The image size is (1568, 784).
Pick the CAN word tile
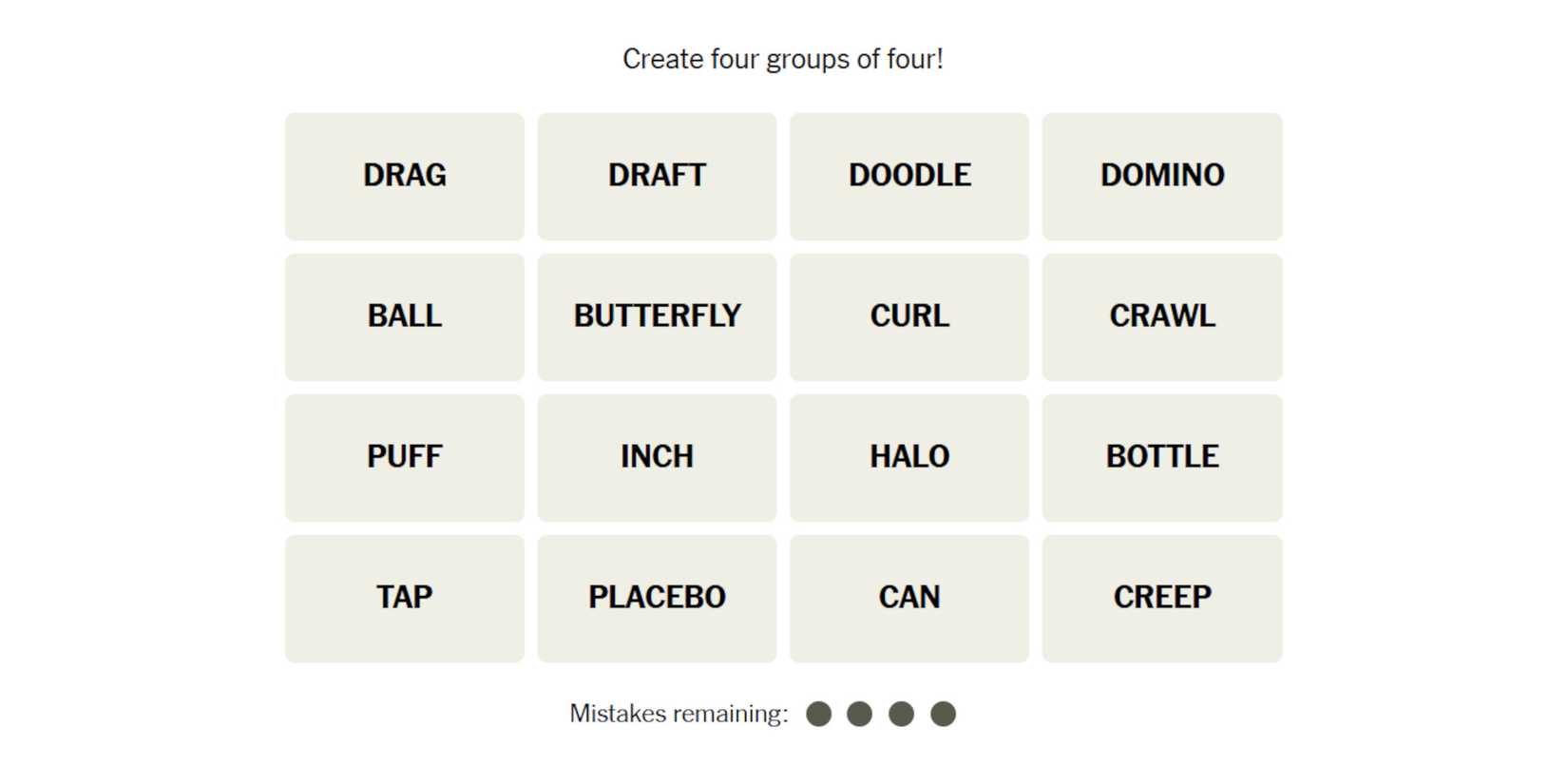909,598
